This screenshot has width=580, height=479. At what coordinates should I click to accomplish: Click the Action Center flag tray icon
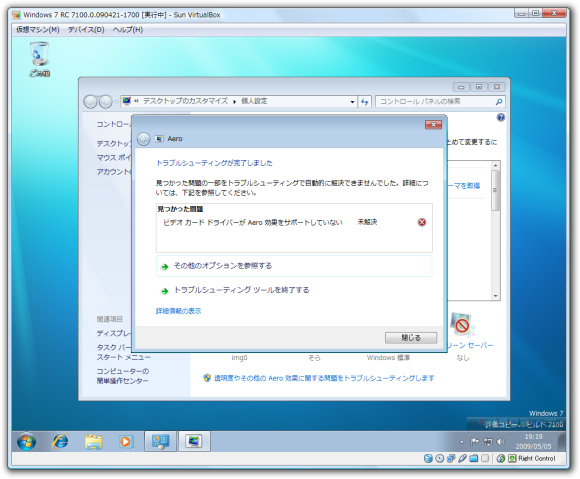point(474,441)
